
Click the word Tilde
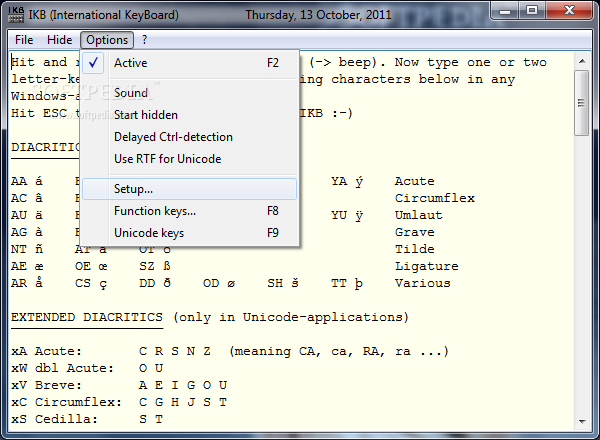(x=415, y=249)
